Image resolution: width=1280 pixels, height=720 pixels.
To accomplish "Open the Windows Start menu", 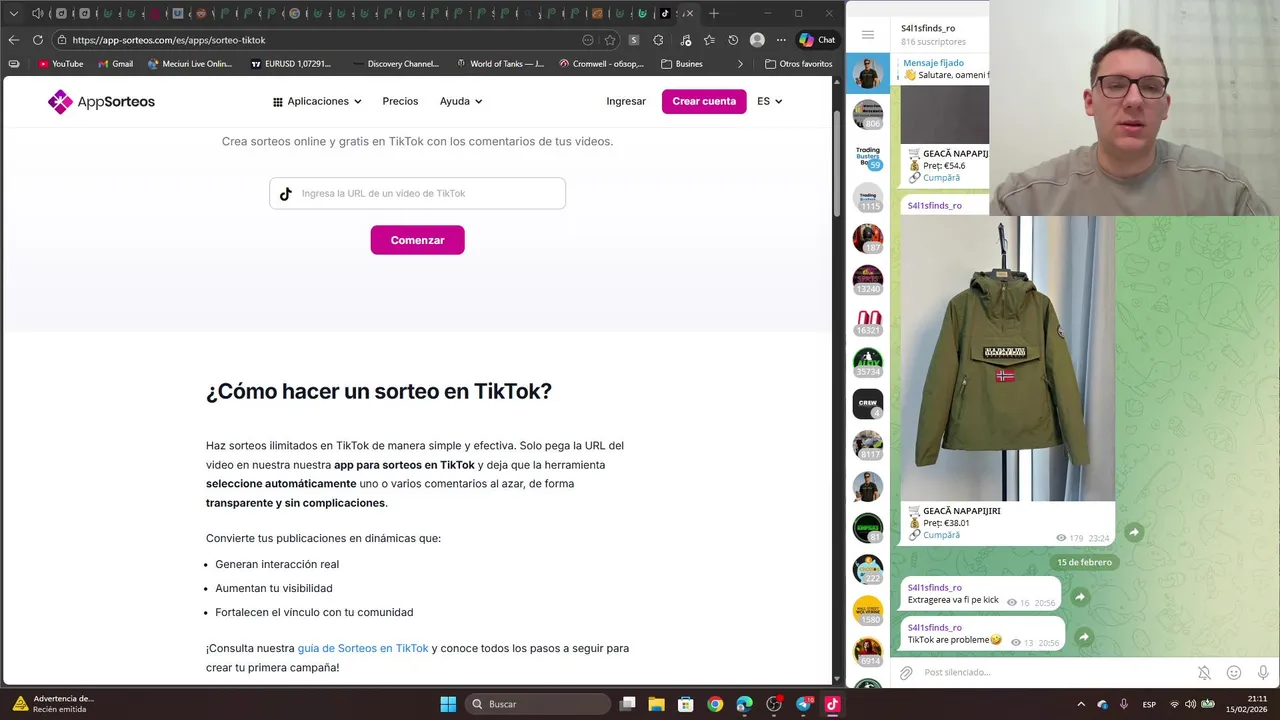I will 448,704.
